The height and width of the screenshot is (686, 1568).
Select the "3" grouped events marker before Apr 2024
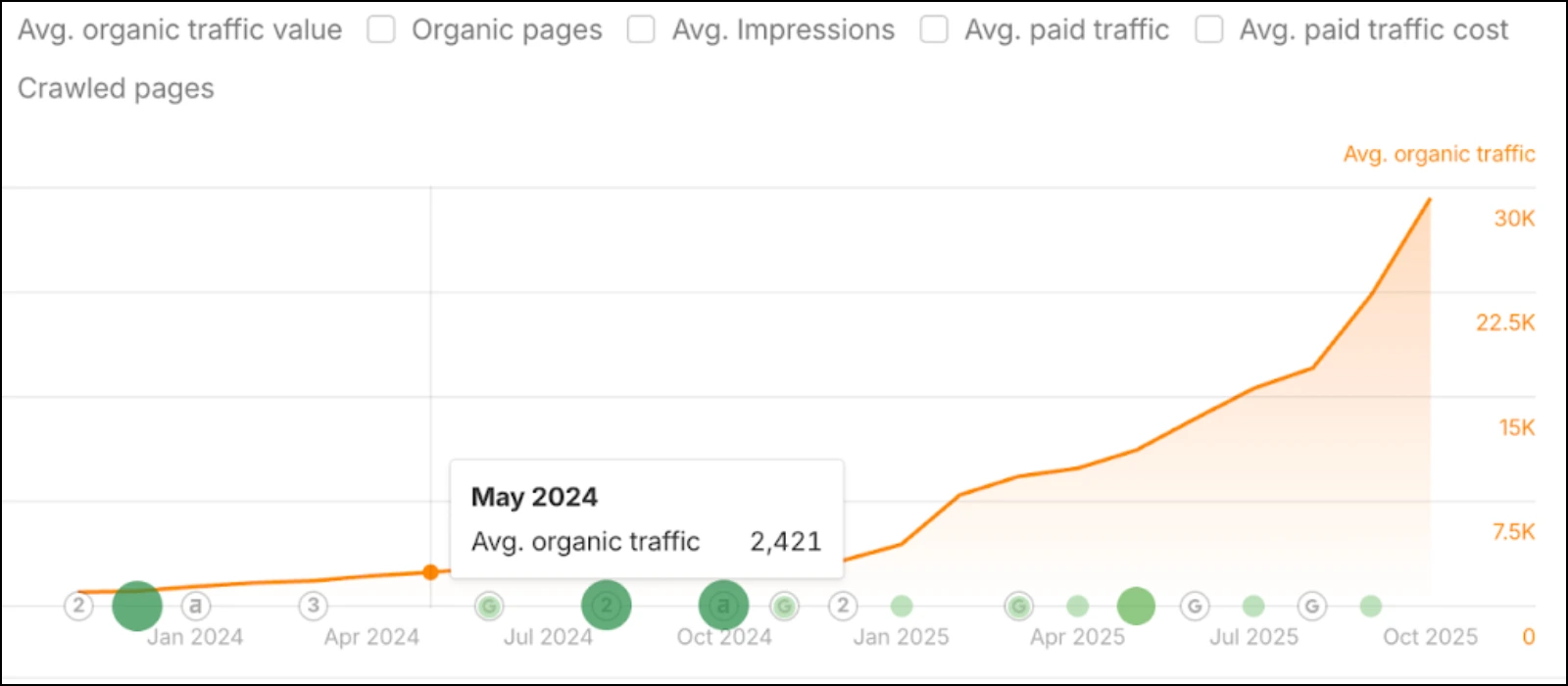[313, 606]
